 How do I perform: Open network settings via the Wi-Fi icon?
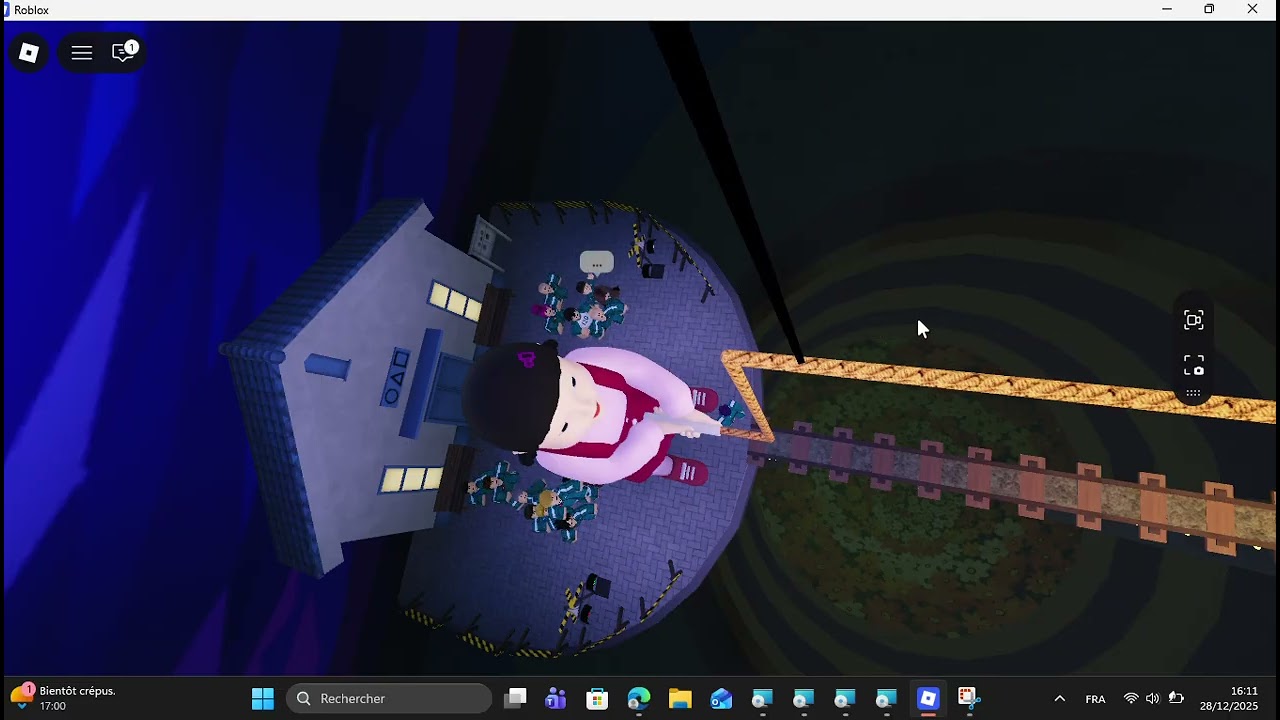coord(1131,698)
